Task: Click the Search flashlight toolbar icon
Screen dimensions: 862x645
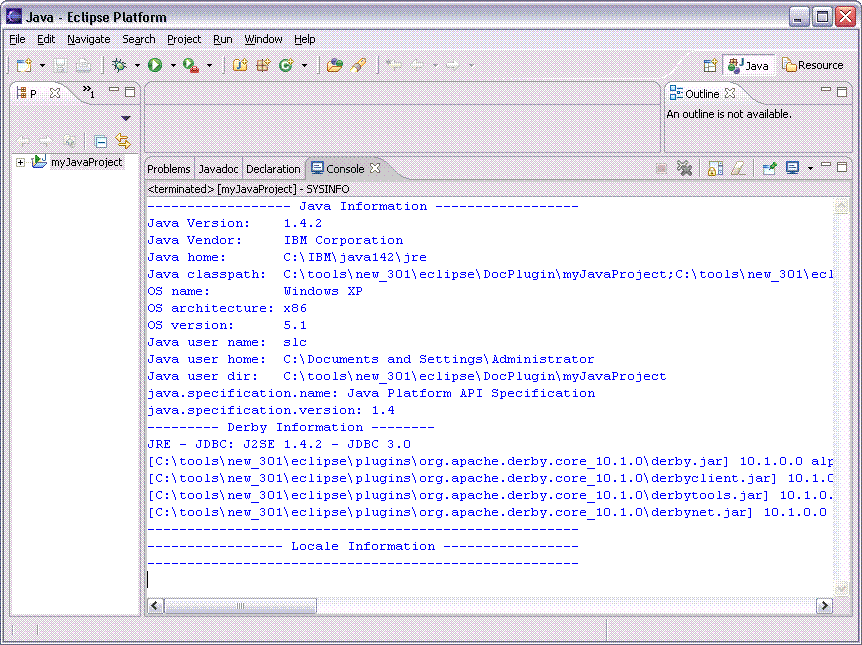Action: 358,65
